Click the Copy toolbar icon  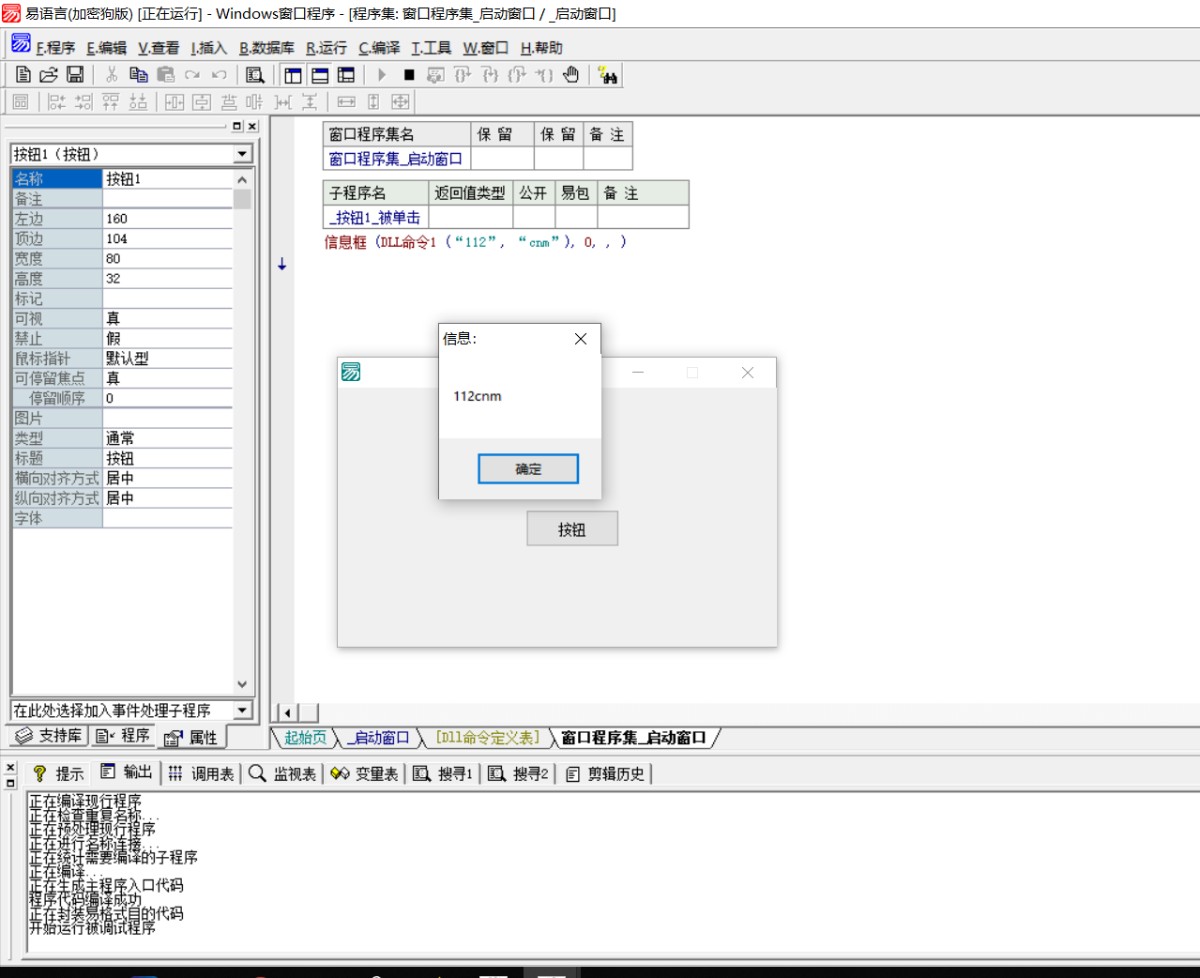(138, 75)
